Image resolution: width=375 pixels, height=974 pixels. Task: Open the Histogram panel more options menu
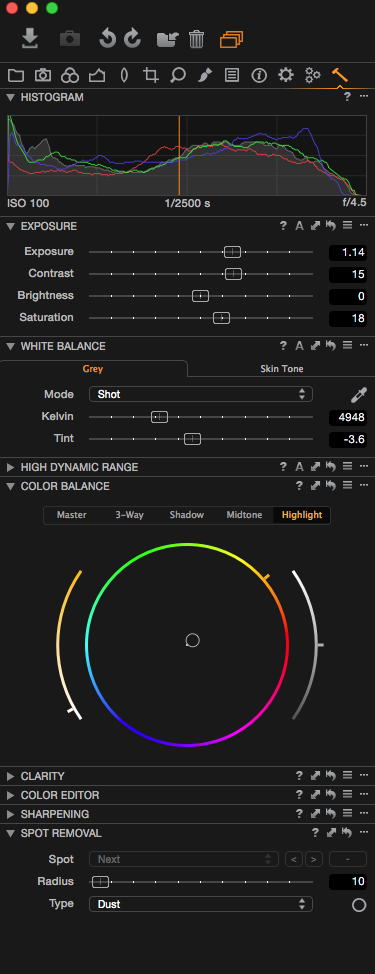(364, 97)
